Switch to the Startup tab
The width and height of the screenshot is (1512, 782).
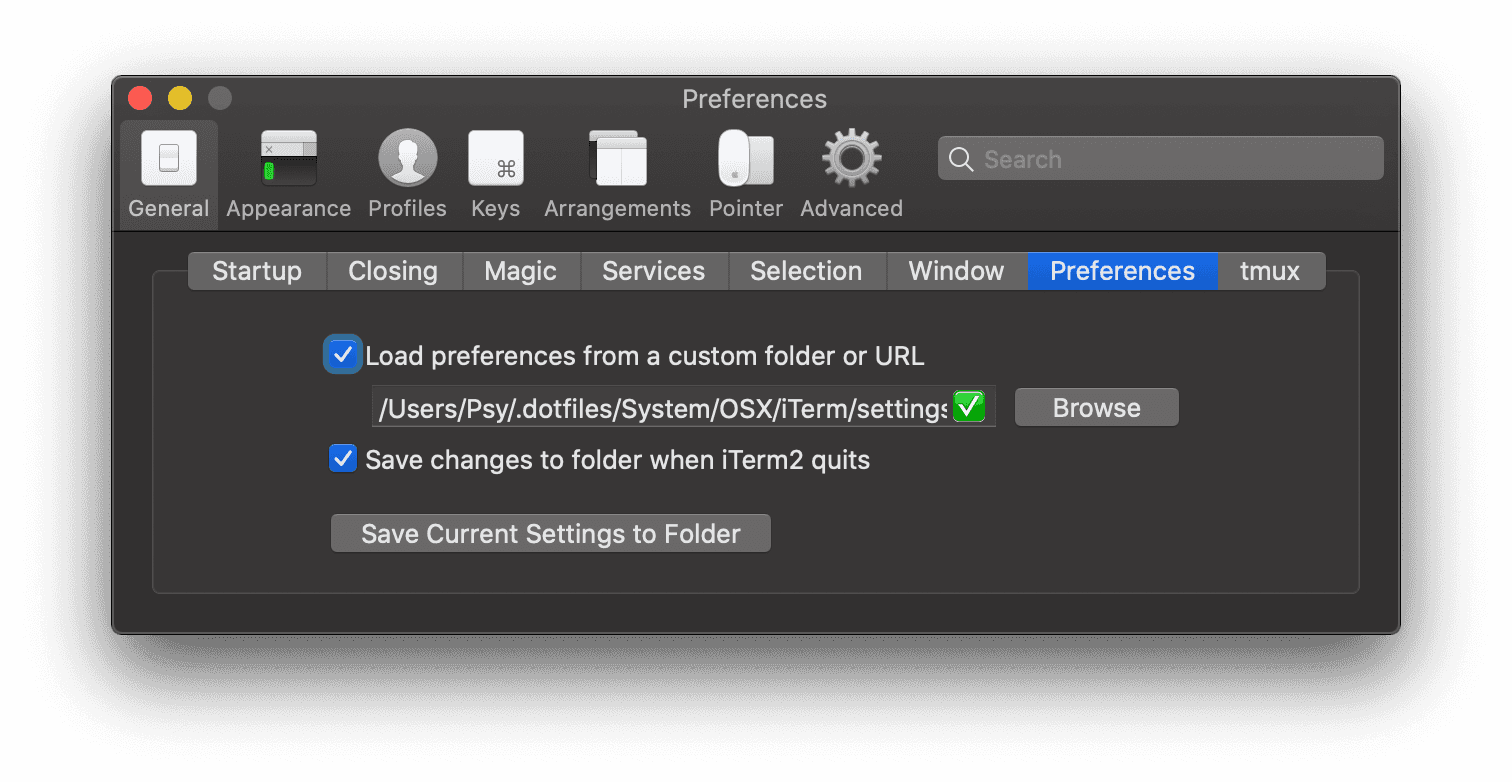pos(256,270)
